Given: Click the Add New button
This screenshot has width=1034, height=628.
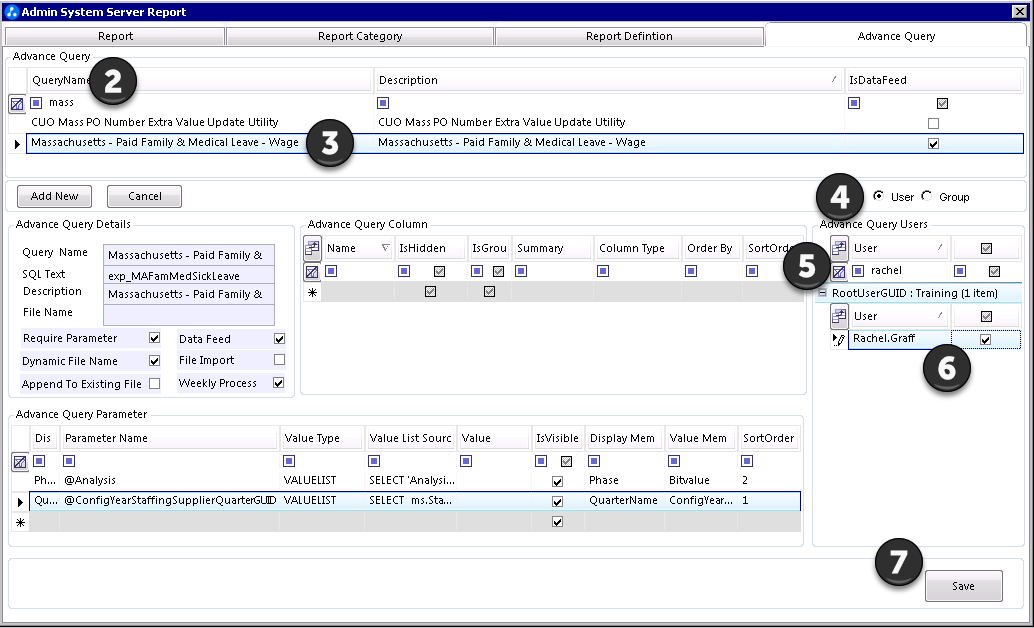Looking at the screenshot, I should [x=54, y=196].
